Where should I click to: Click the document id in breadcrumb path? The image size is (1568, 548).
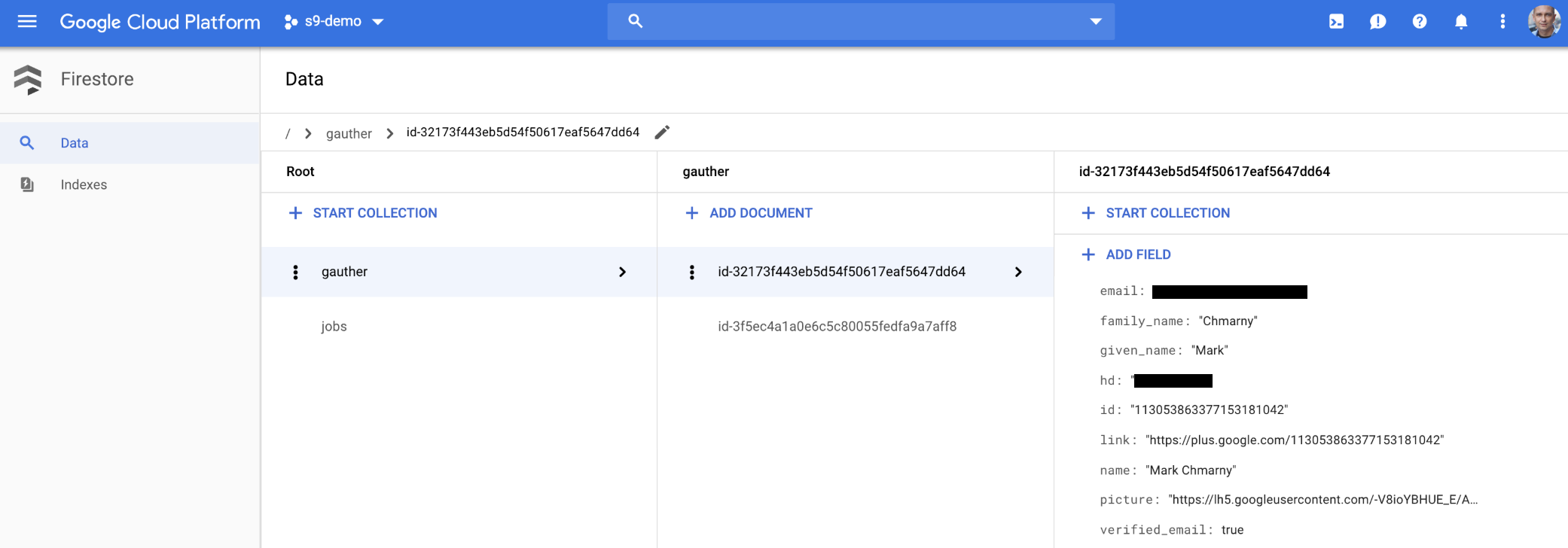pos(523,132)
